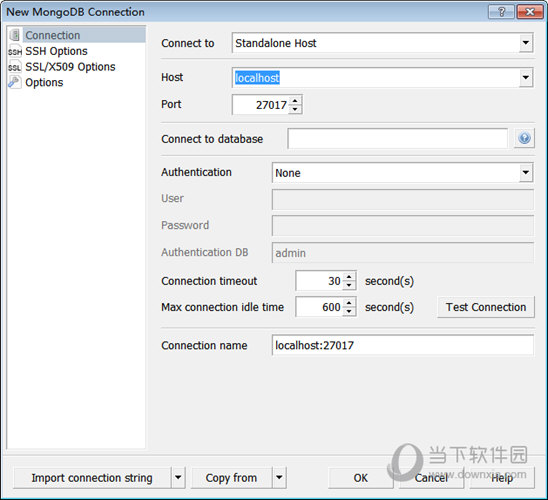The height and width of the screenshot is (500, 548).
Task: Click the Connection name input field
Action: [x=403, y=345]
